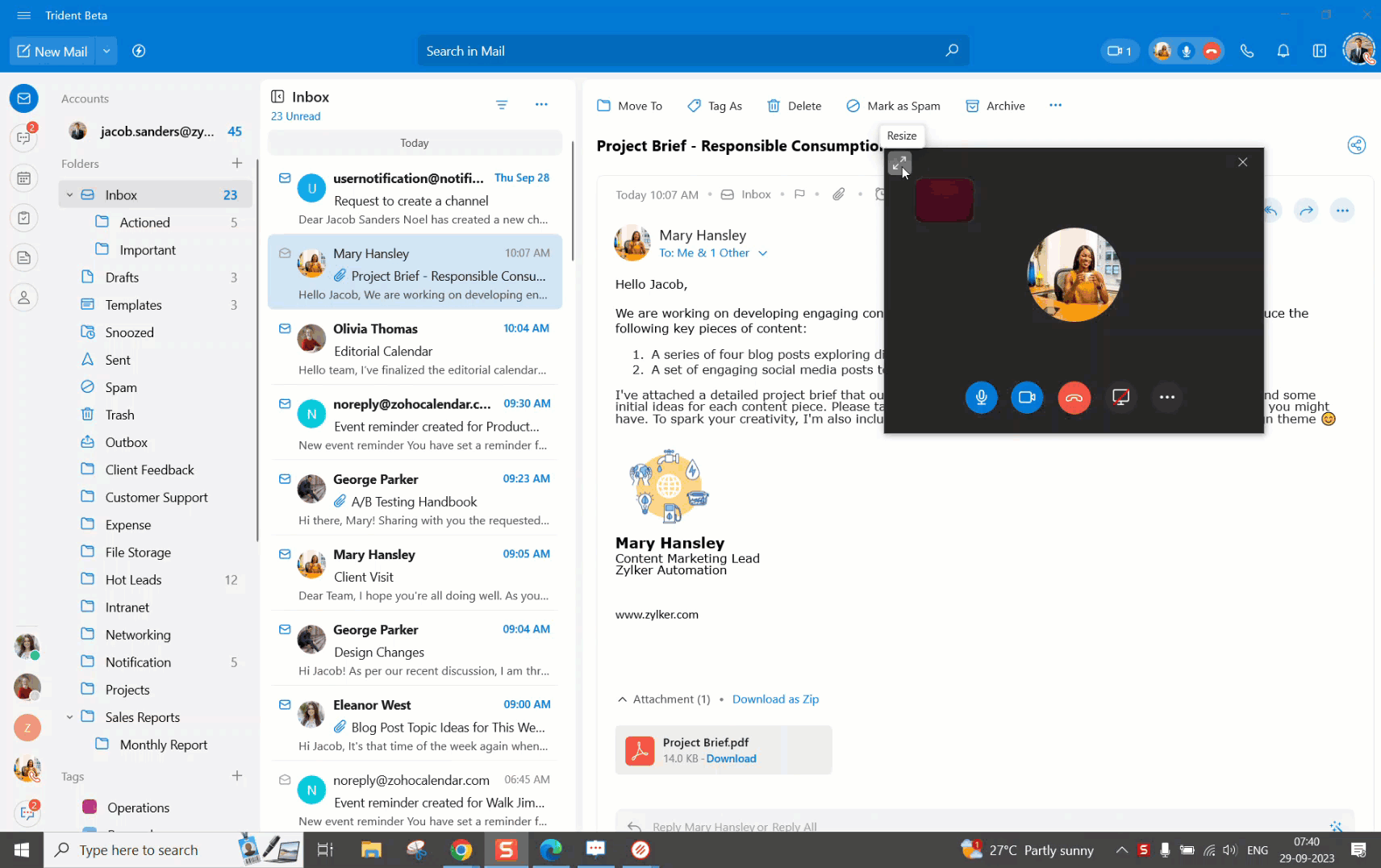Toggle the microphone in the call window
Screen dimensions: 1381x868
[981, 397]
